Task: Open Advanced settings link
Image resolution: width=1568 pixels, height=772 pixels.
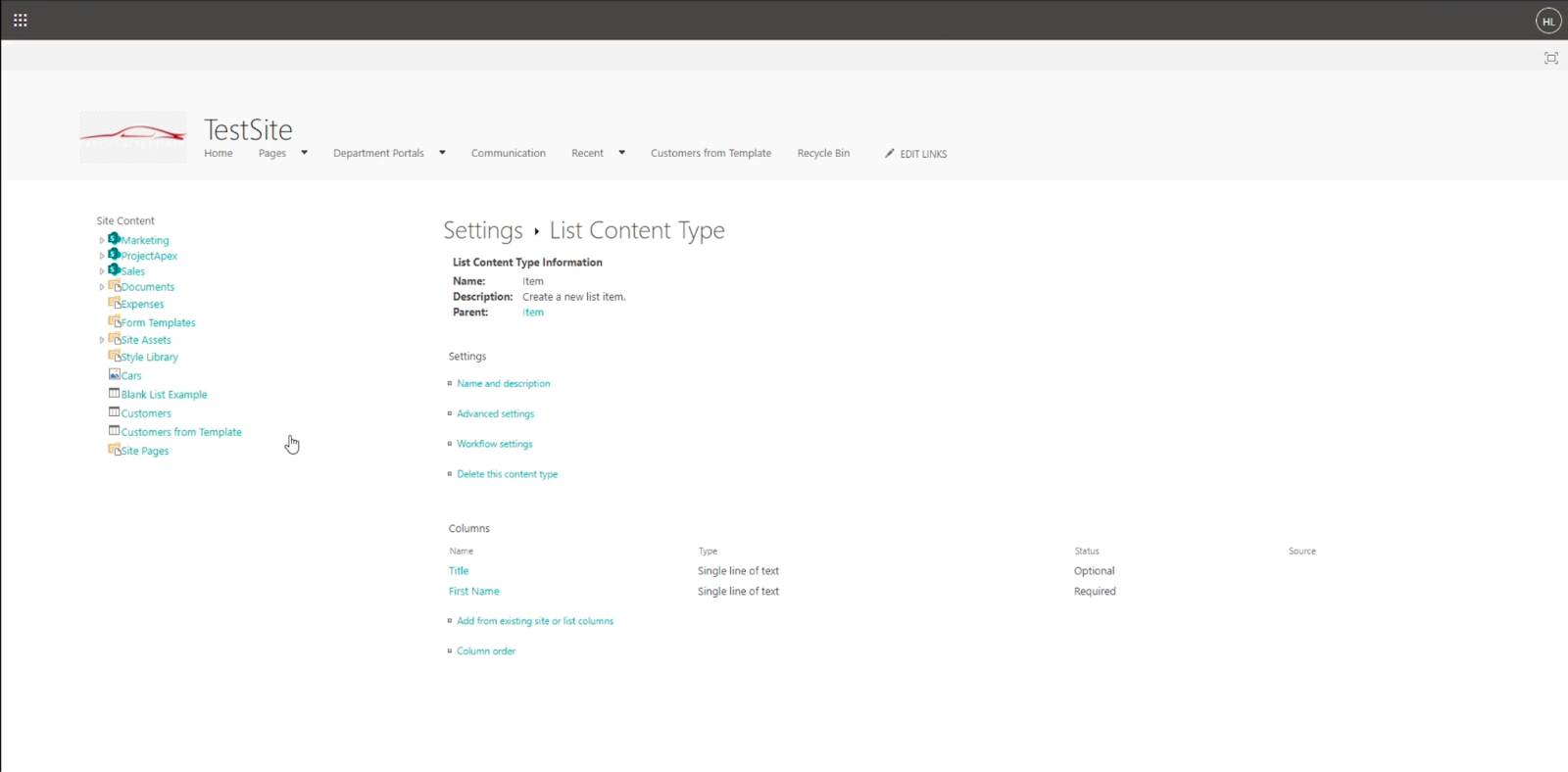Action: coord(496,413)
